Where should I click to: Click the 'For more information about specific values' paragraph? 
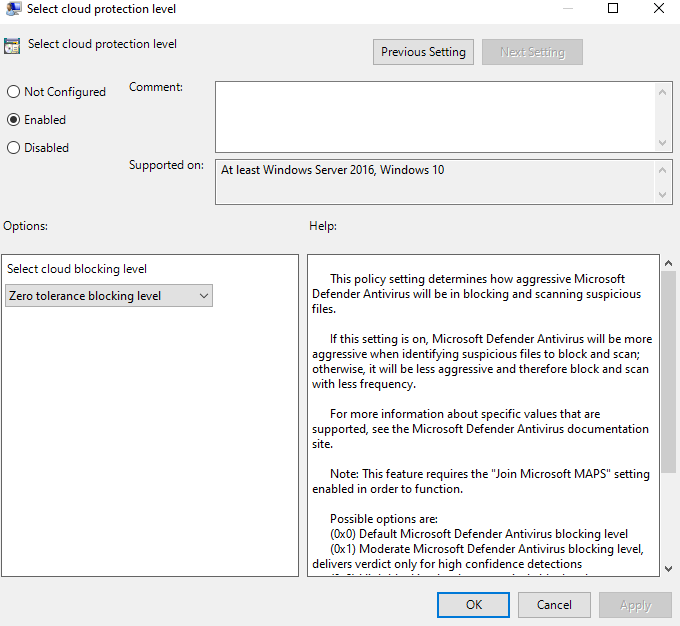pyautogui.click(x=481, y=429)
